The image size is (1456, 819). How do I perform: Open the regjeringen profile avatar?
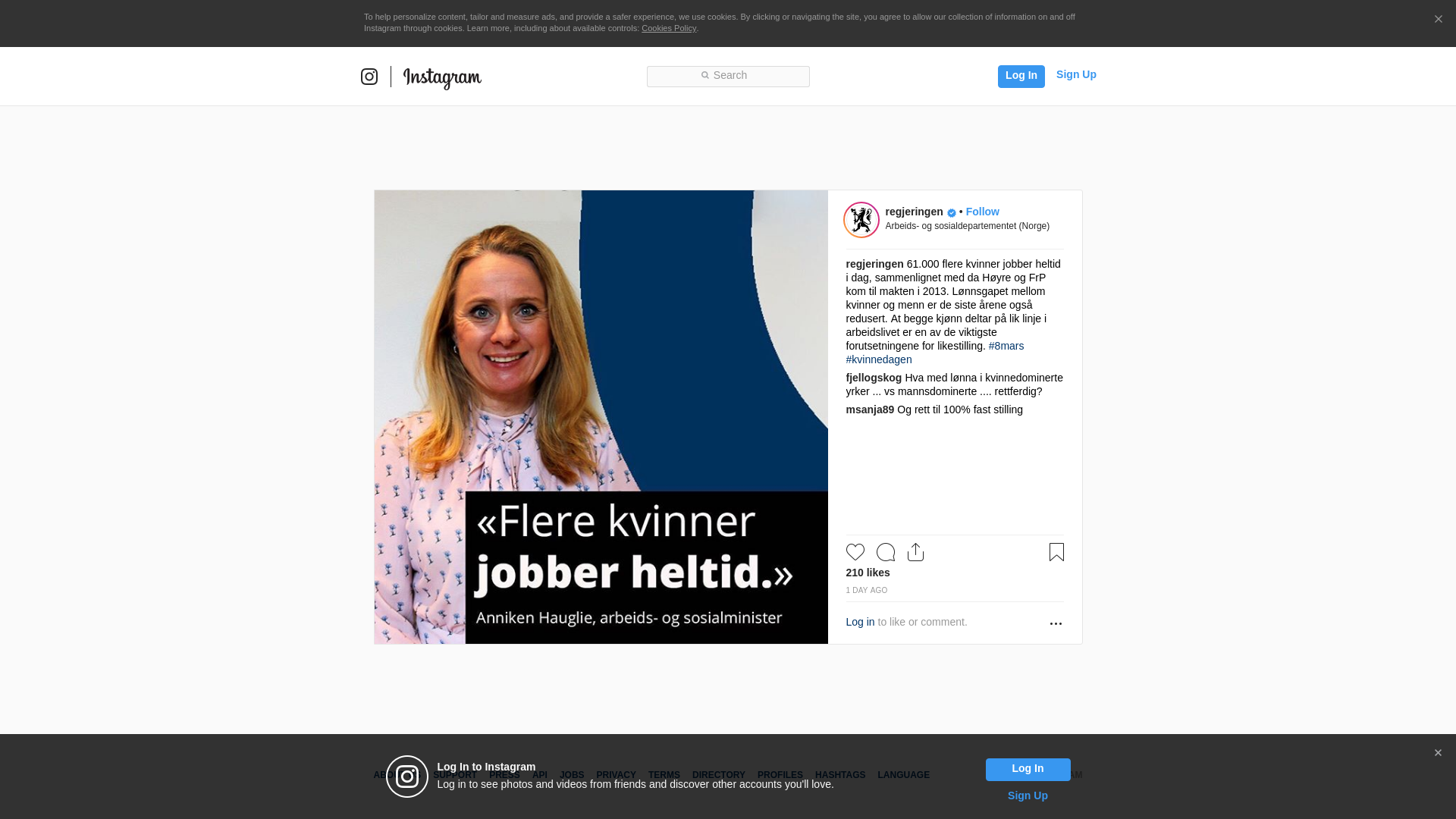click(861, 220)
